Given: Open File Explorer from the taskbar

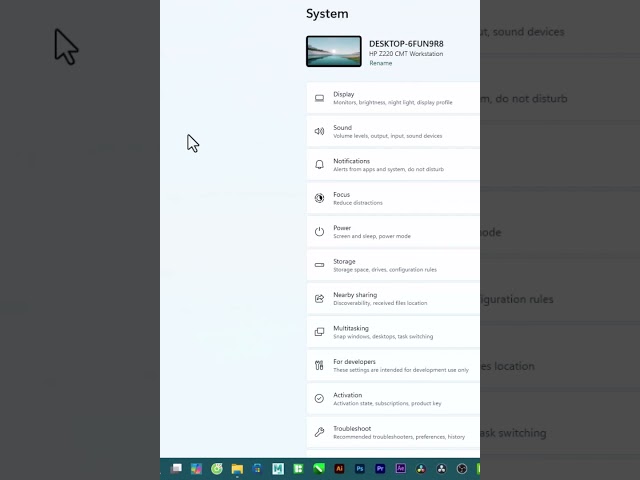Looking at the screenshot, I should click(237, 469).
